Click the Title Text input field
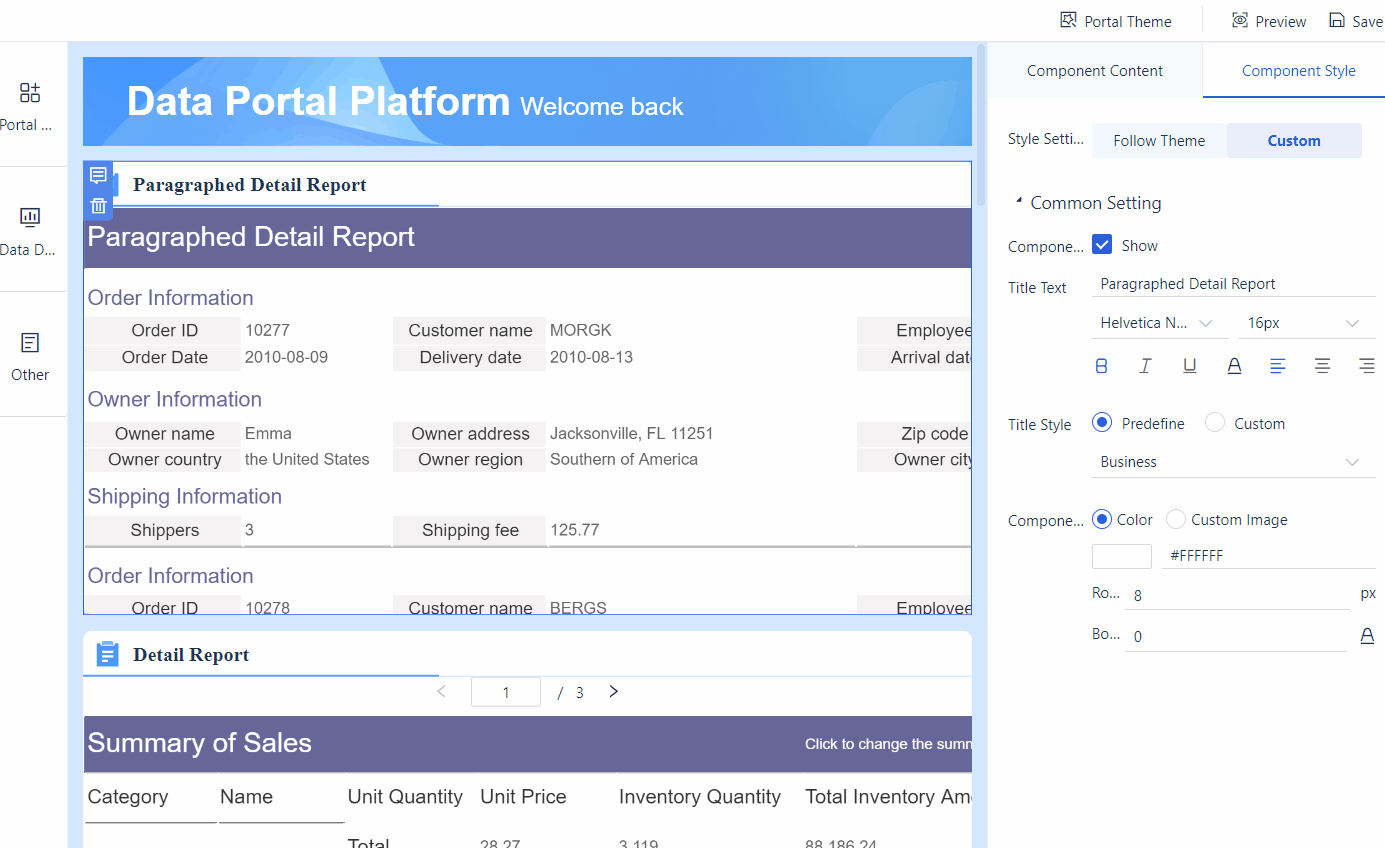Viewport: 1385px width, 848px height. point(1234,284)
